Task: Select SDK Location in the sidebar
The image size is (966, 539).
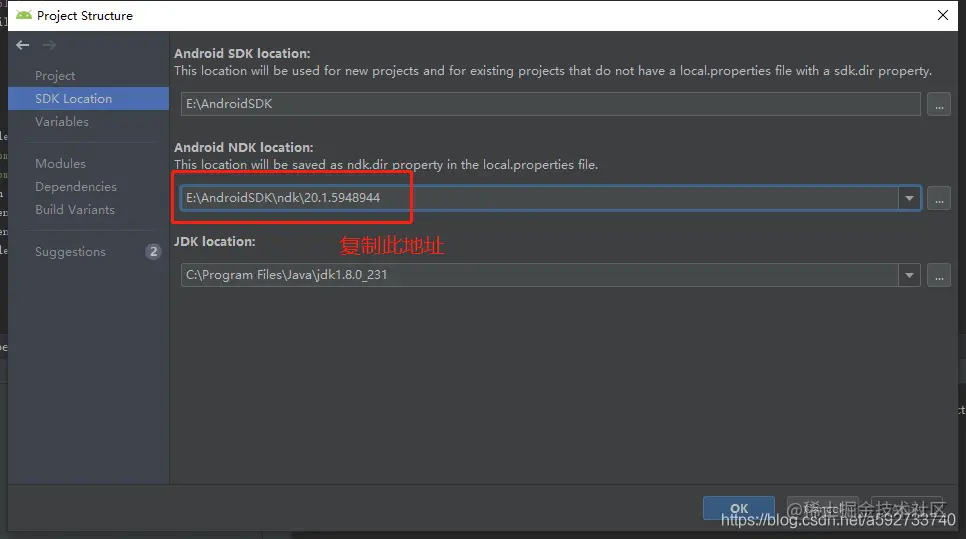Action: click(89, 99)
